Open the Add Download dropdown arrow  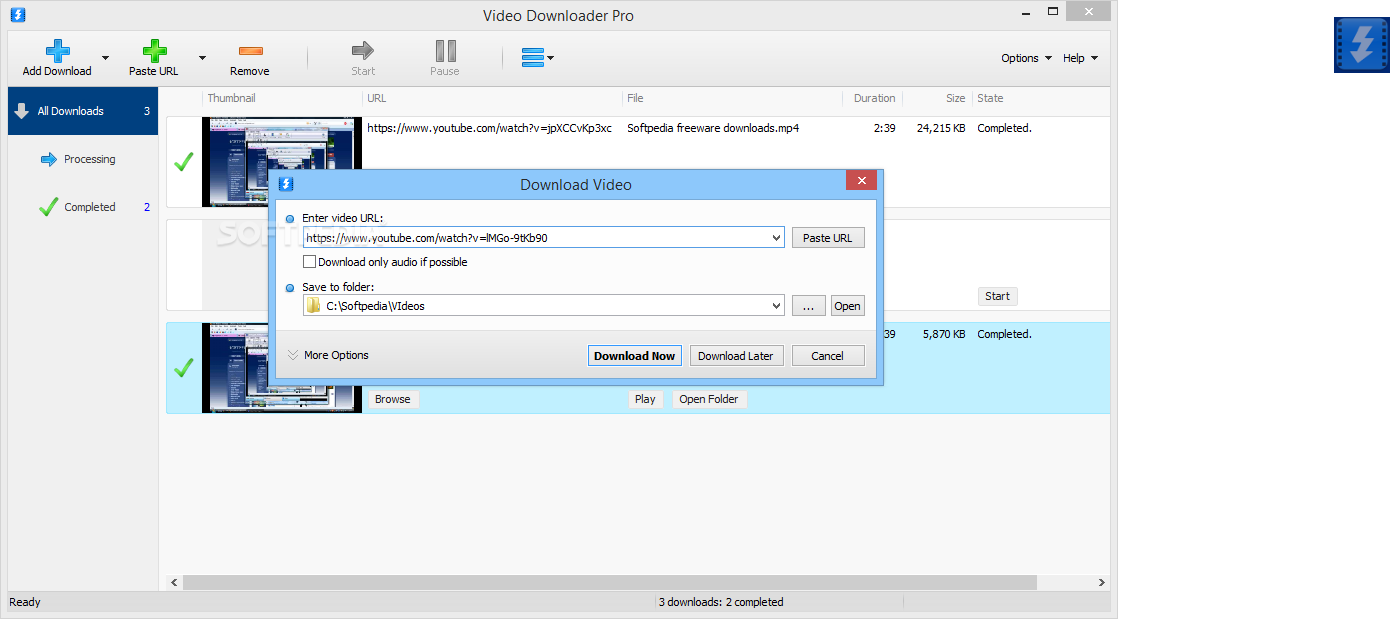(x=105, y=58)
